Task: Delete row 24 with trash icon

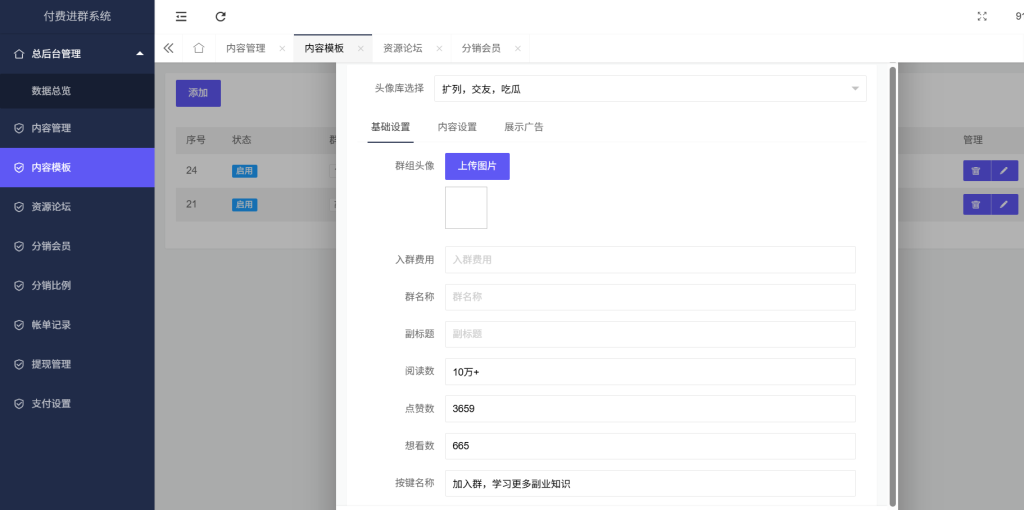Action: 976,170
